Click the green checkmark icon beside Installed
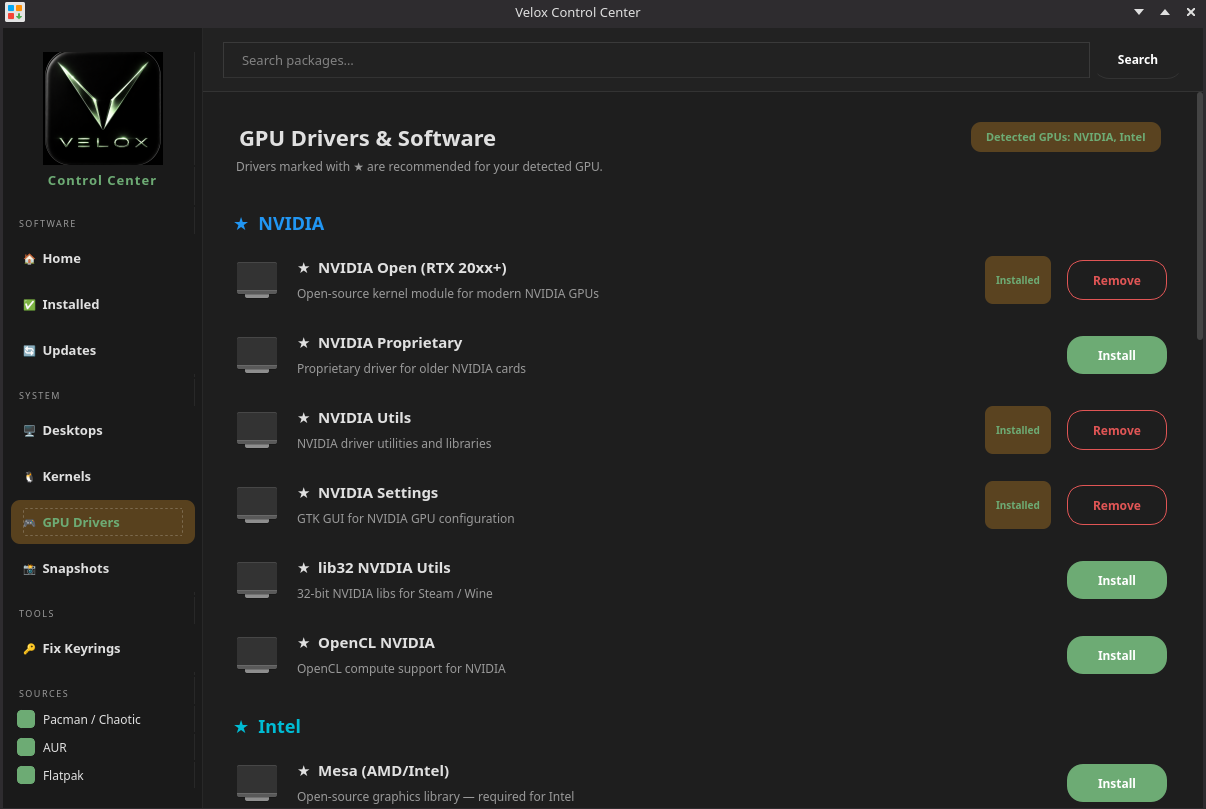This screenshot has width=1206, height=809. (x=29, y=305)
